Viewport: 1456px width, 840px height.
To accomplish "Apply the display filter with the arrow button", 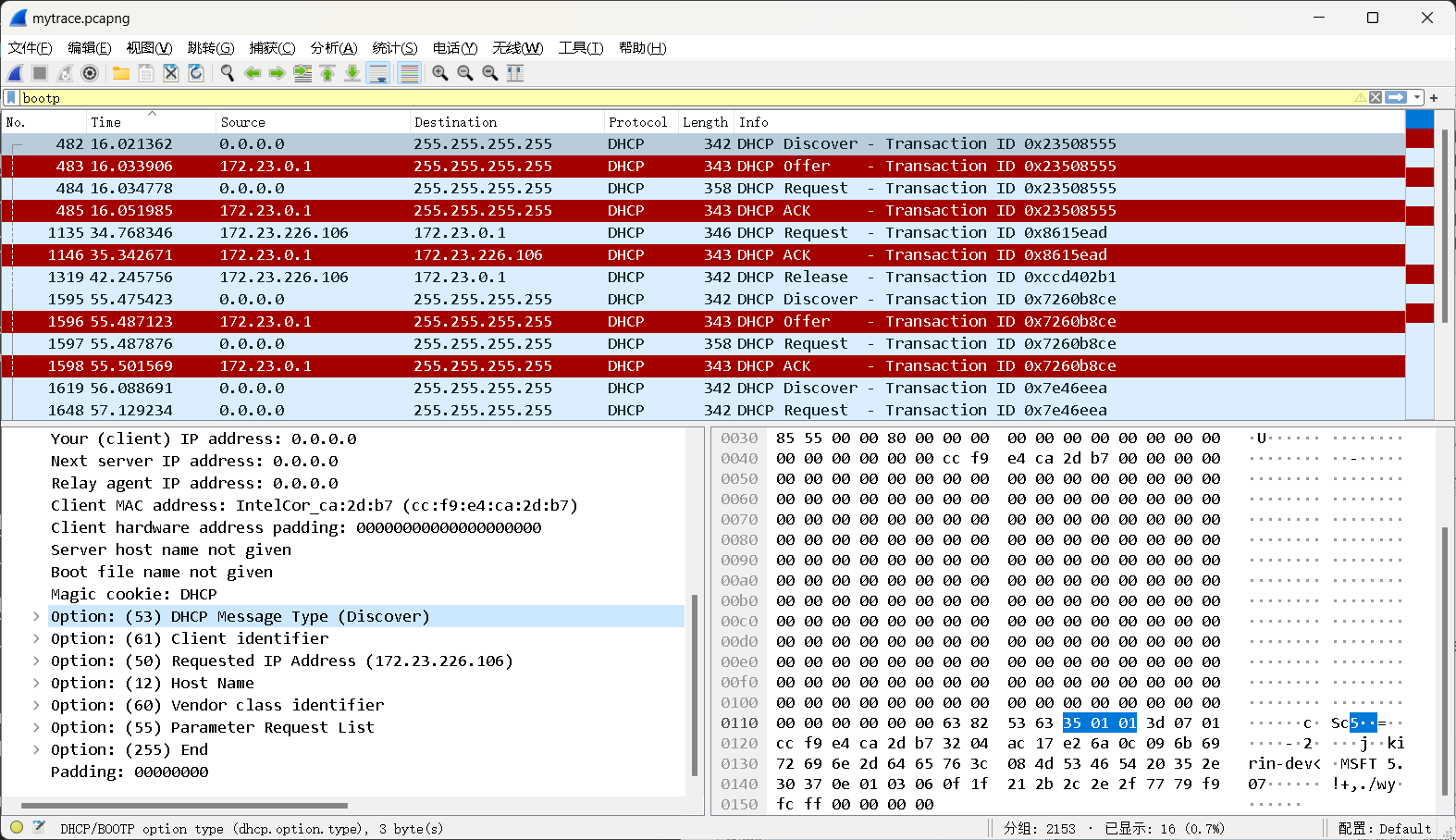I will tap(1396, 97).
